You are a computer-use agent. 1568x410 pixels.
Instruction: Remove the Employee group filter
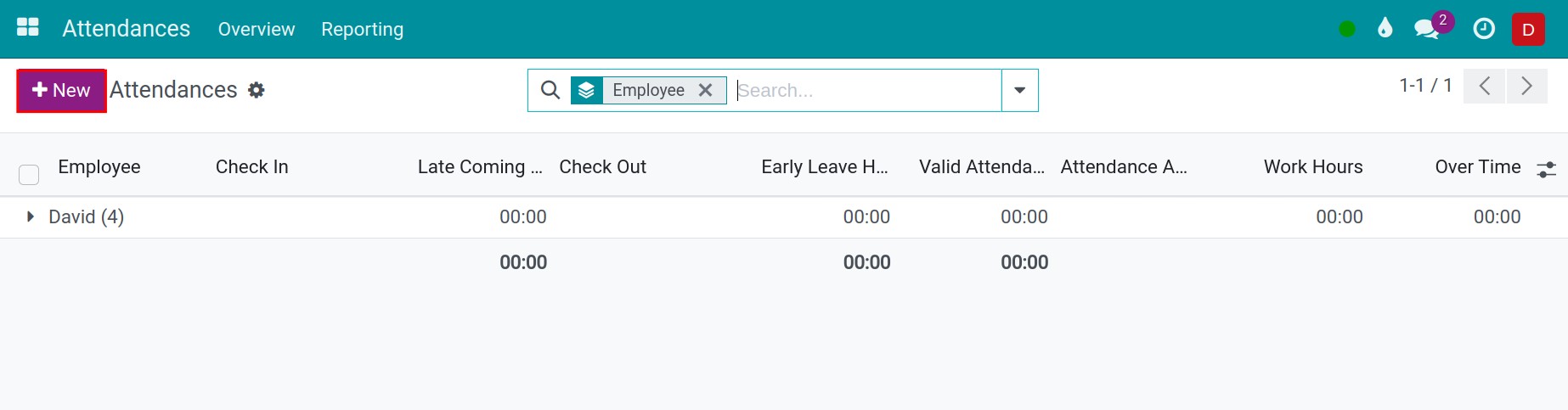tap(705, 90)
